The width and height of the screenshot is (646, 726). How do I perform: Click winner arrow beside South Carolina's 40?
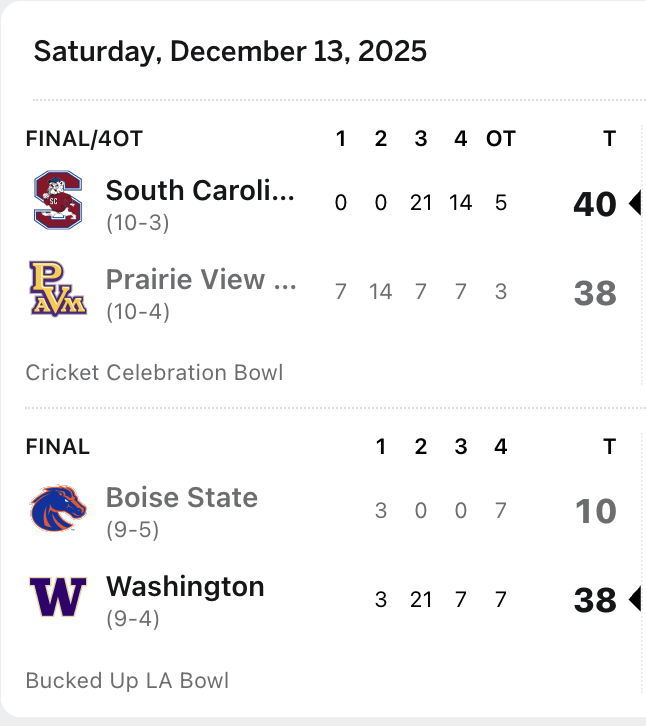[x=634, y=204]
